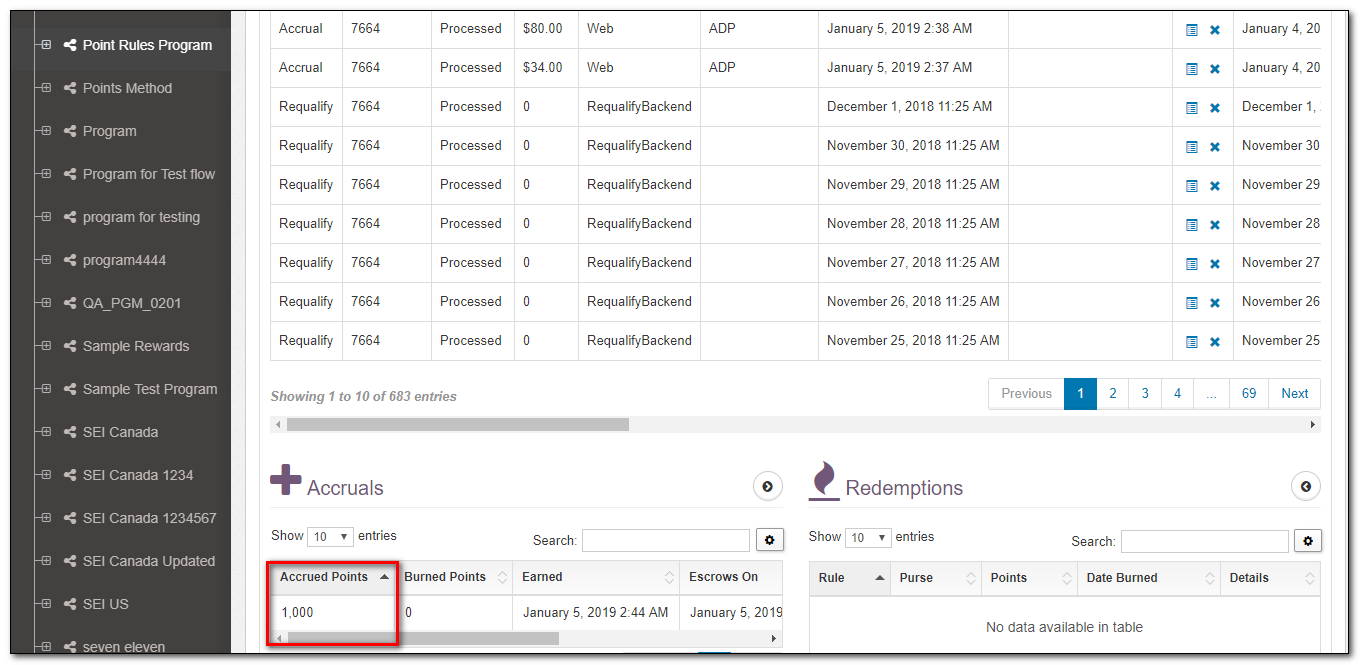The width and height of the screenshot is (1360, 665).
Task: Click Redemptions panel left-arrow circle button
Action: tap(1306, 486)
